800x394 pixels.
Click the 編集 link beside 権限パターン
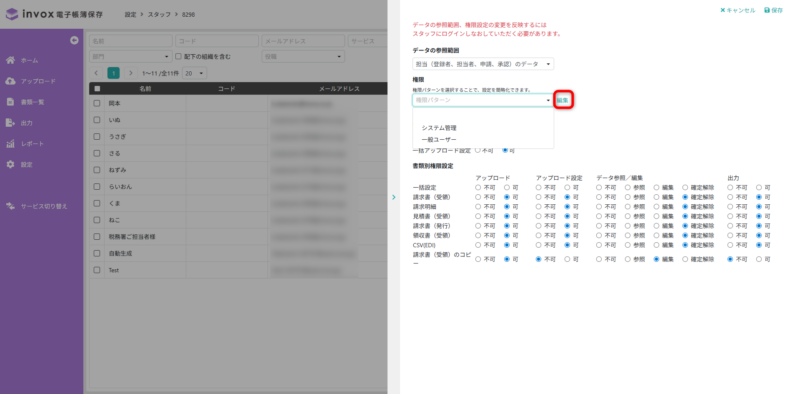click(563, 100)
